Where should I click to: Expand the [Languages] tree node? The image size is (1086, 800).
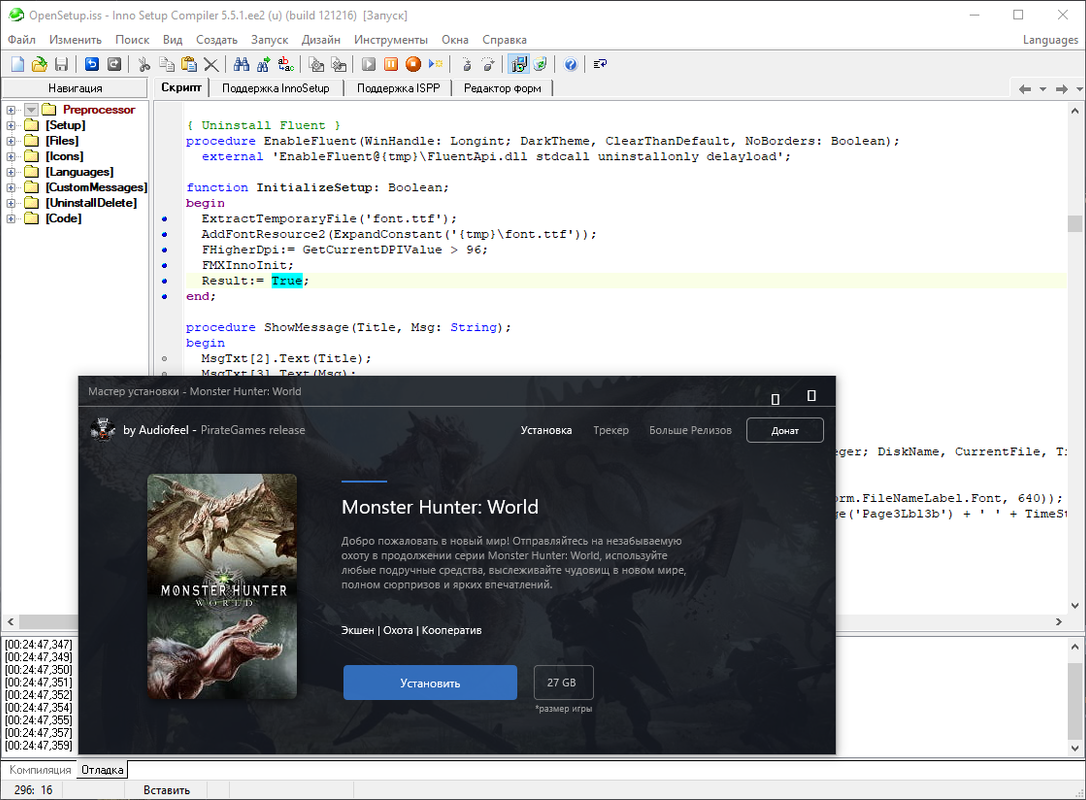[11, 172]
